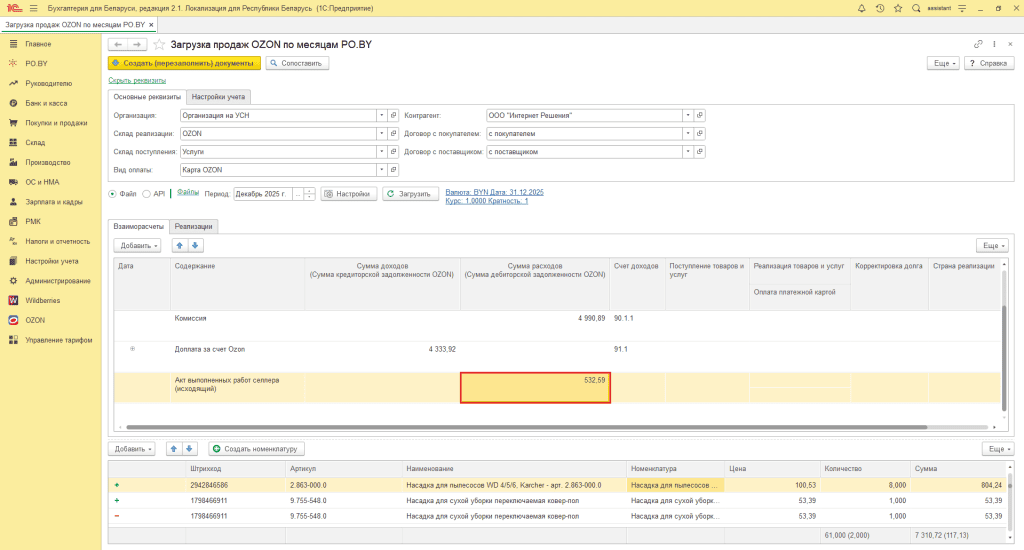This screenshot has width=1024, height=550.
Task: Add this form to favorites star
Action: (159, 44)
